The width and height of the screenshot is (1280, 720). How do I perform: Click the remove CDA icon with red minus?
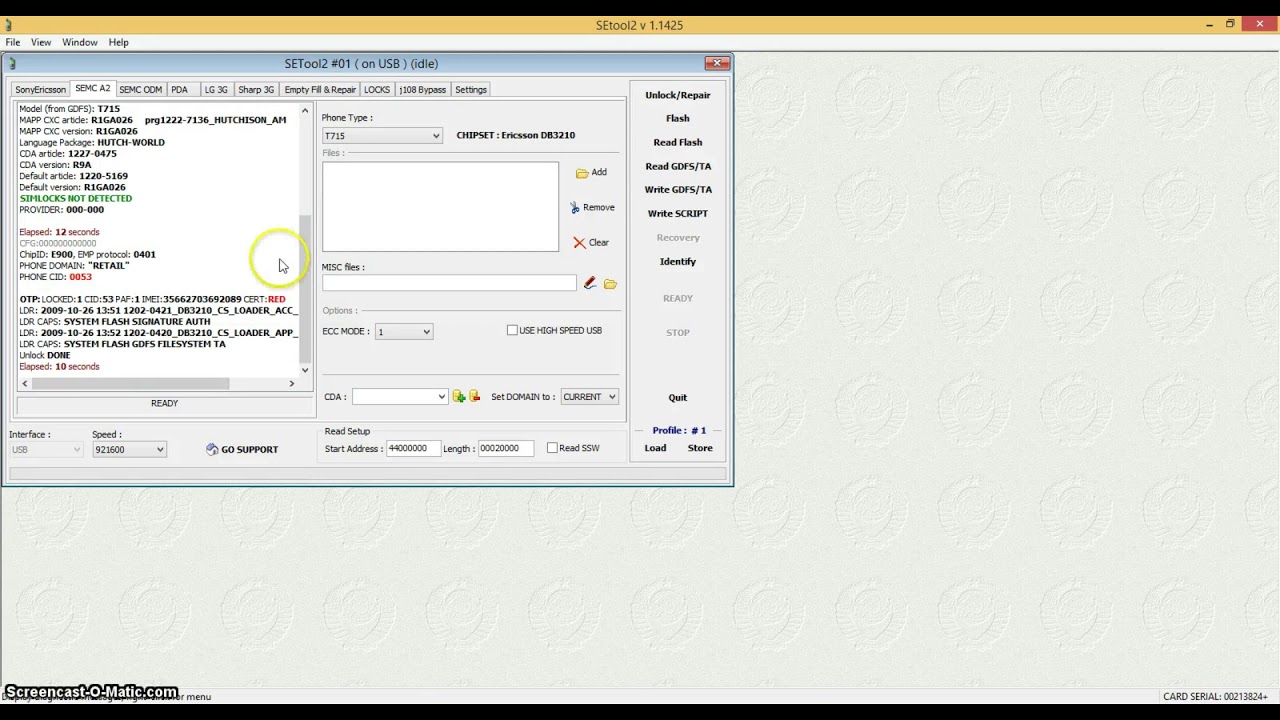click(475, 397)
